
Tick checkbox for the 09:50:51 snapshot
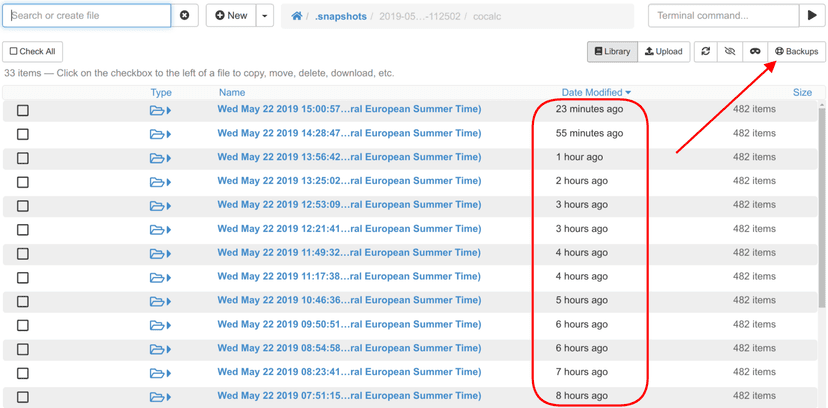tap(23, 325)
